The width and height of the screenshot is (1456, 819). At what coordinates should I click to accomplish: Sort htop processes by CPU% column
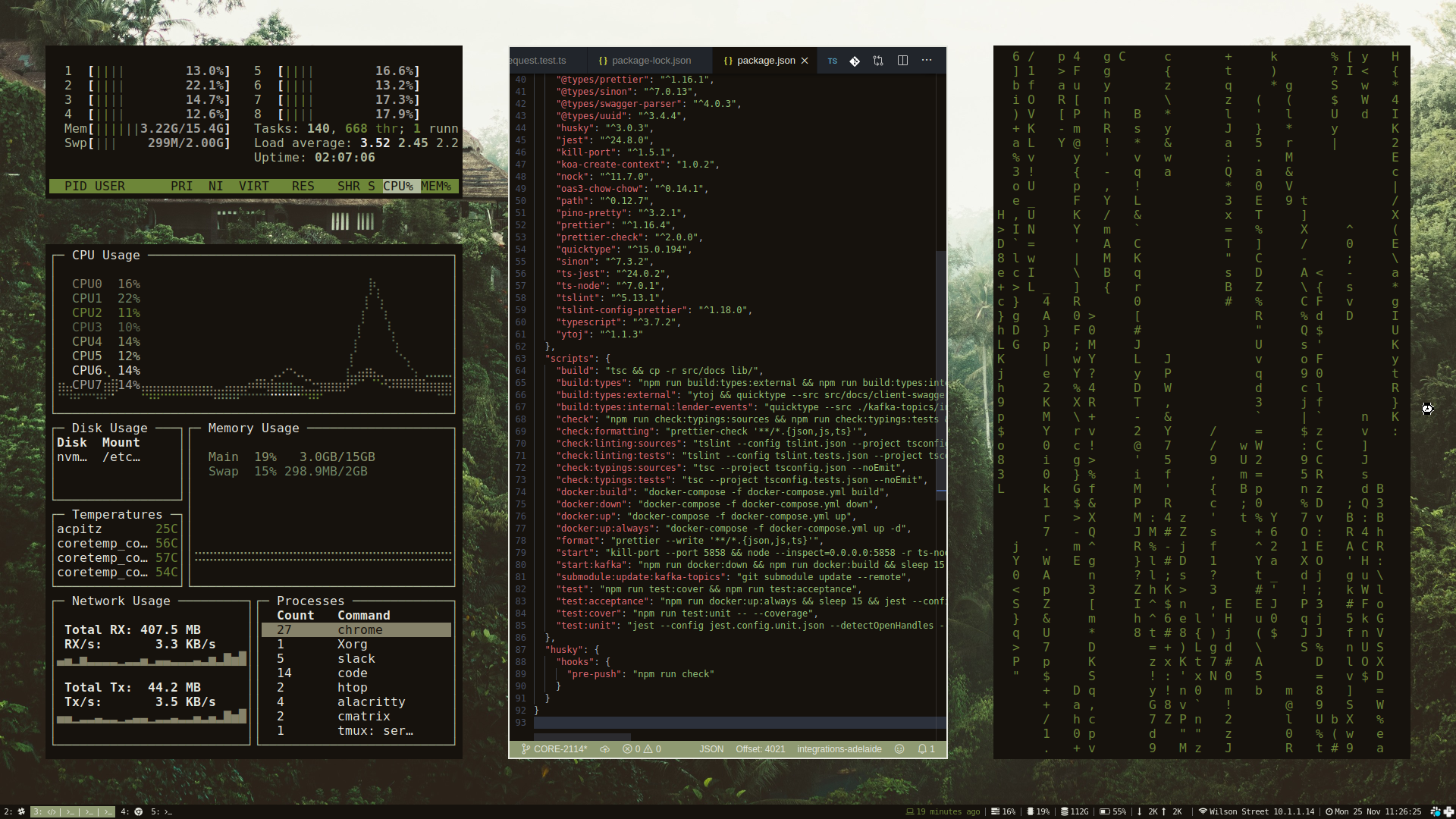398,186
